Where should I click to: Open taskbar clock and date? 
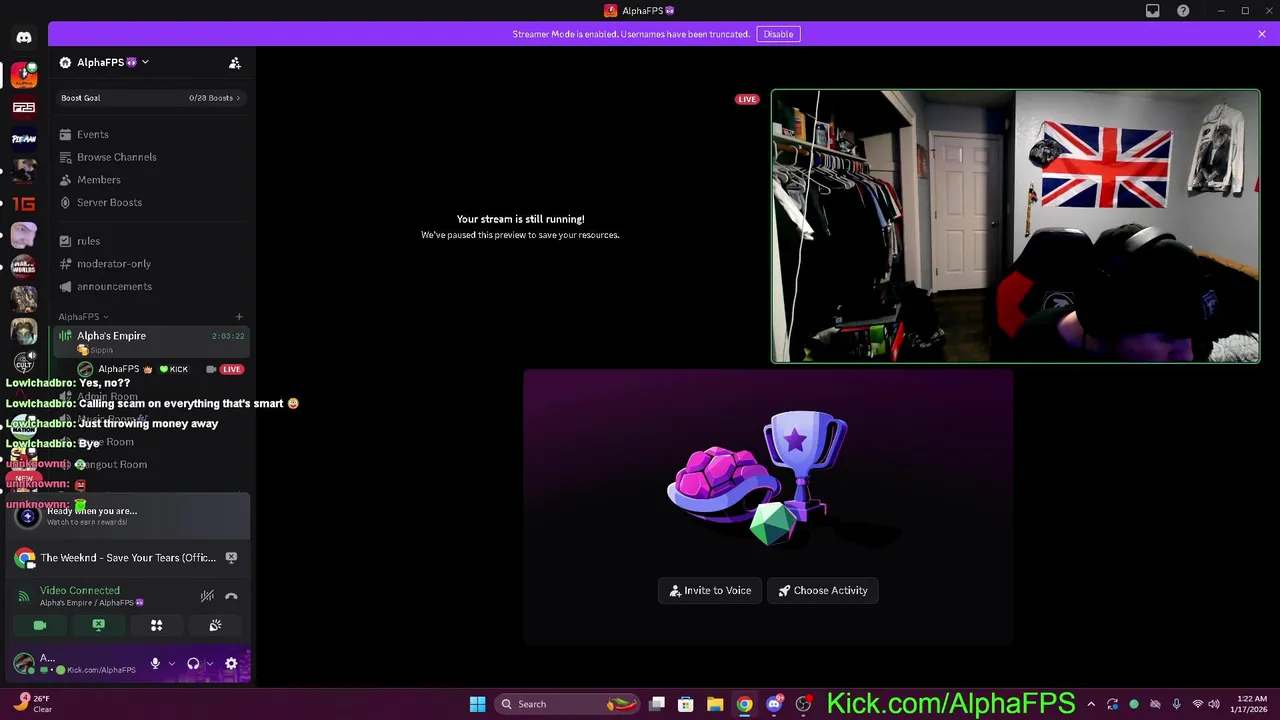(x=1251, y=704)
